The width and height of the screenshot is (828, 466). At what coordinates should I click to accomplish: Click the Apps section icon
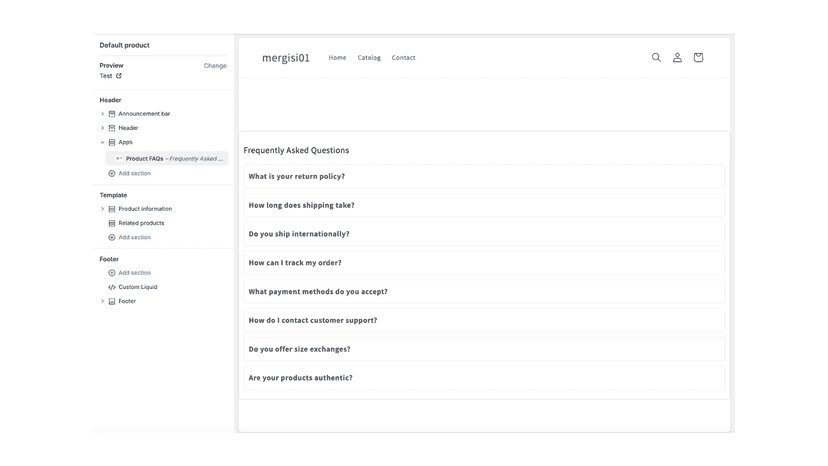pos(112,143)
